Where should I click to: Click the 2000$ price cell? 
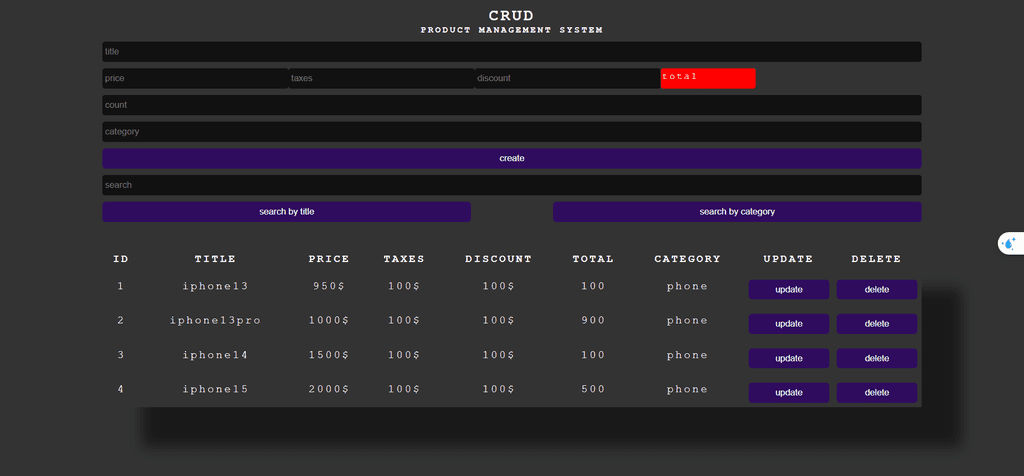[x=329, y=389]
